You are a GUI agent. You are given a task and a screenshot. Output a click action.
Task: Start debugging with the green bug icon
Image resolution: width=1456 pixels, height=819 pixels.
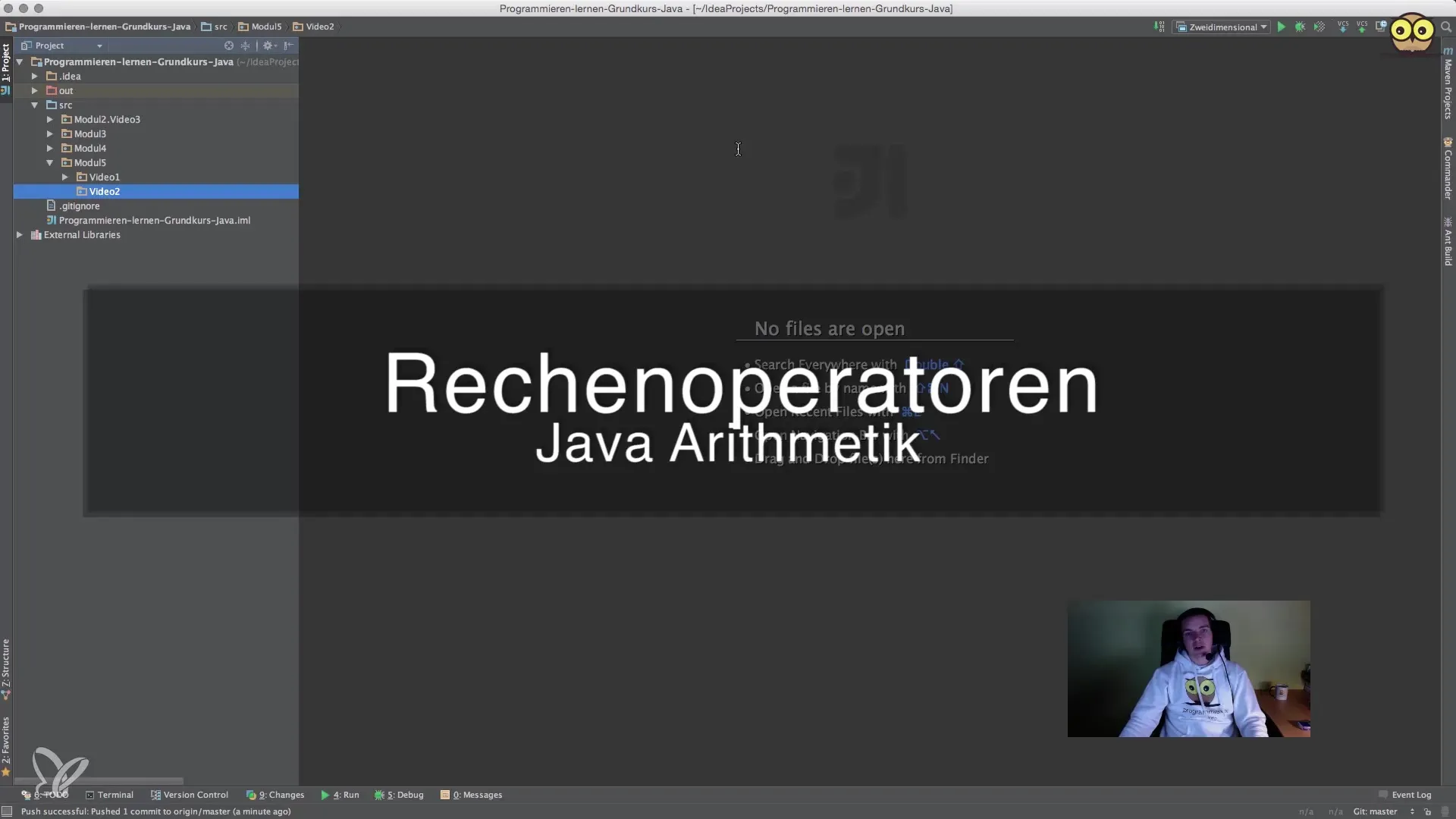pos(1300,27)
